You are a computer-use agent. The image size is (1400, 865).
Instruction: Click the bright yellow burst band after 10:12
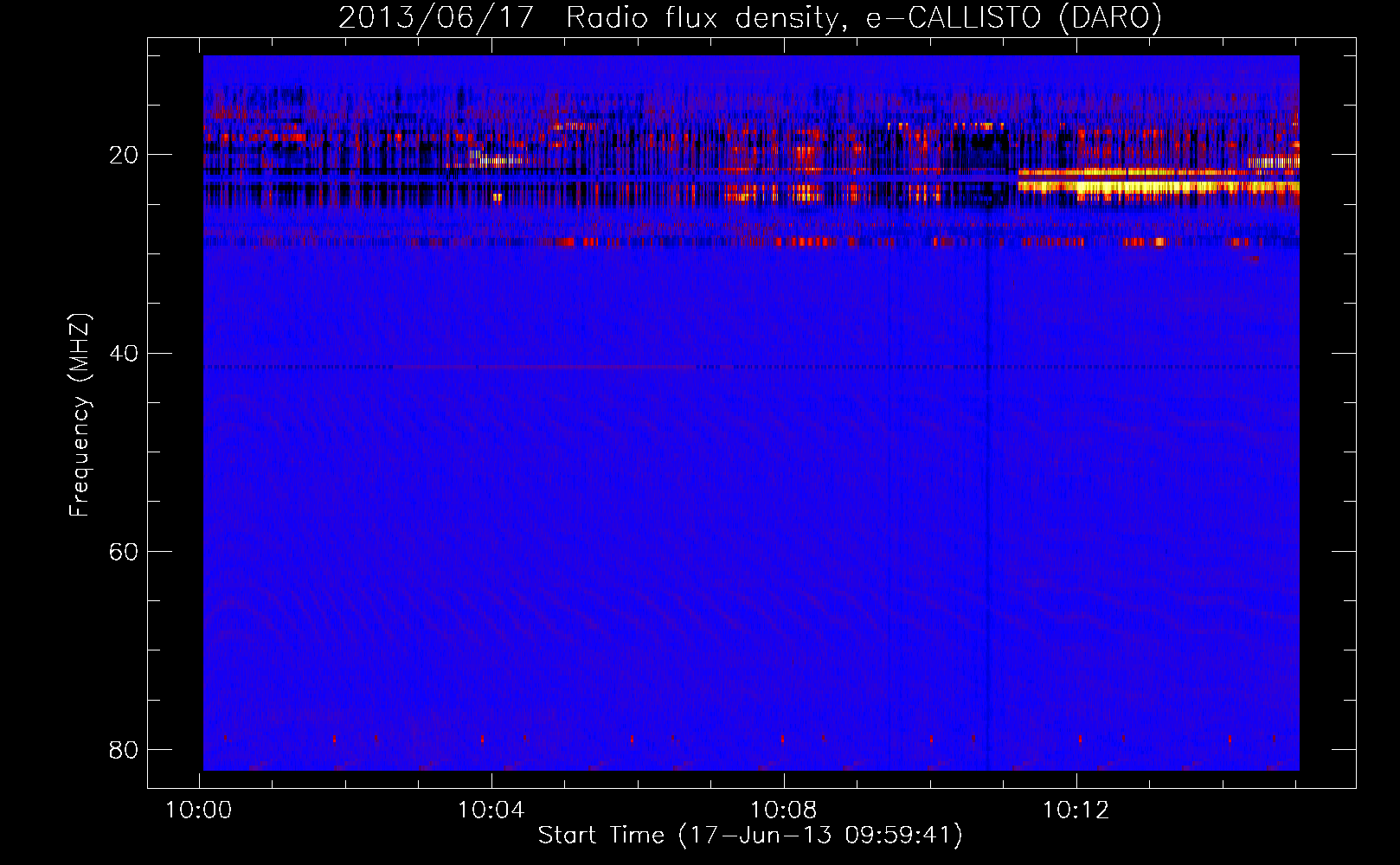point(1159,184)
